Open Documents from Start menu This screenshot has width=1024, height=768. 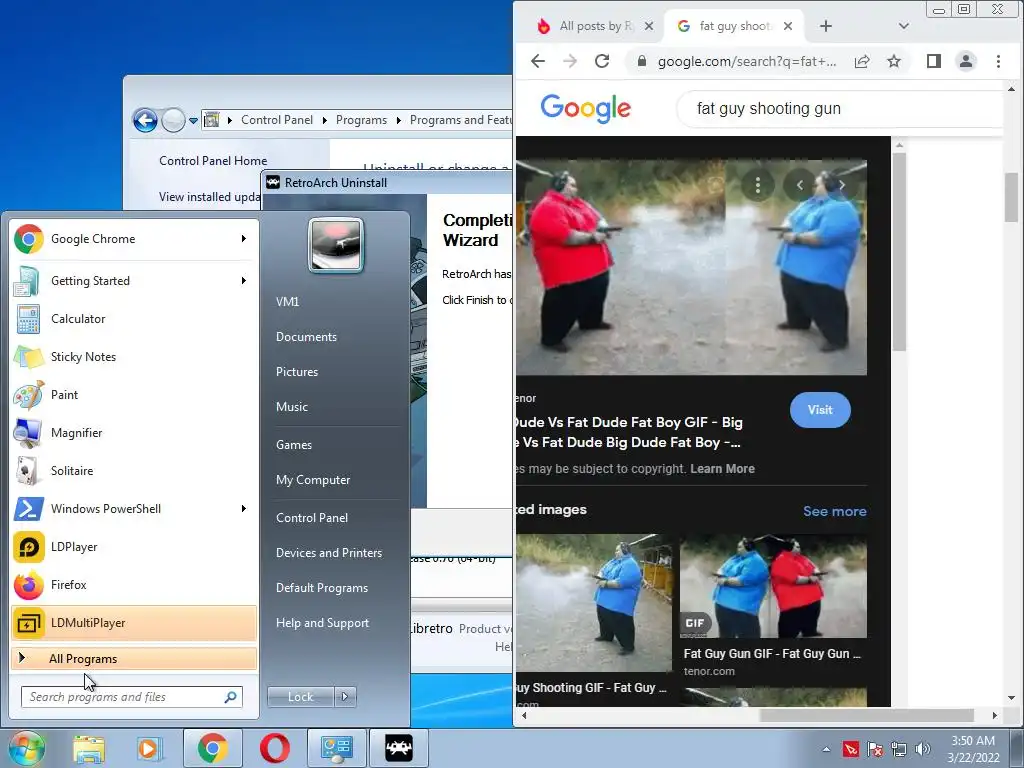click(306, 337)
